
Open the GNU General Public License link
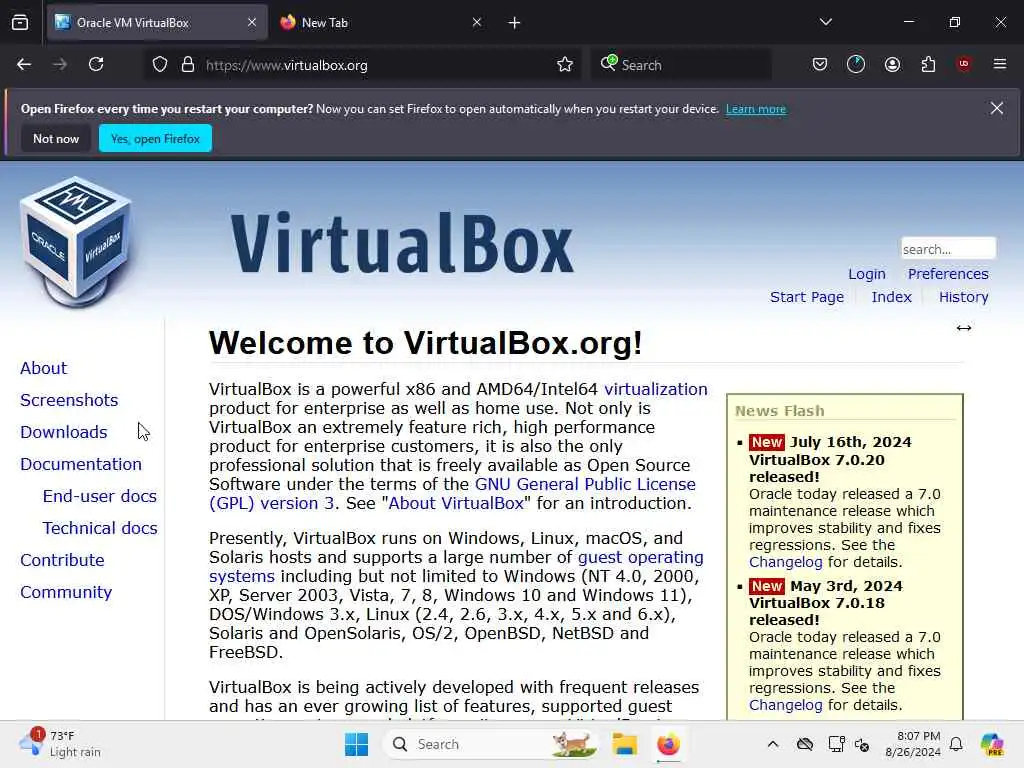point(585,485)
